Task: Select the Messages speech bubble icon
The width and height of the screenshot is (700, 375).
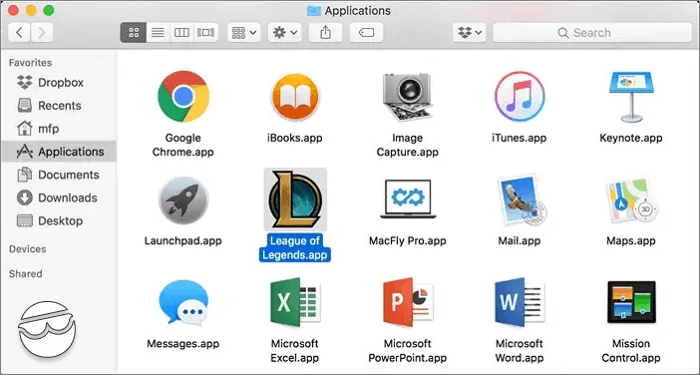Action: (183, 303)
